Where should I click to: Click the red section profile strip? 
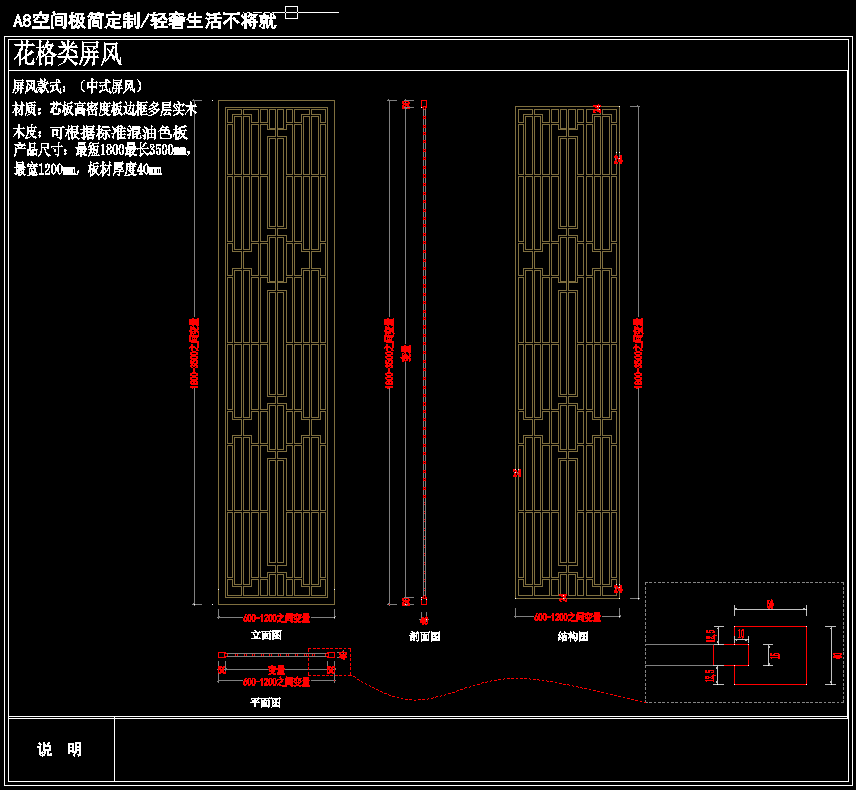pos(424,352)
